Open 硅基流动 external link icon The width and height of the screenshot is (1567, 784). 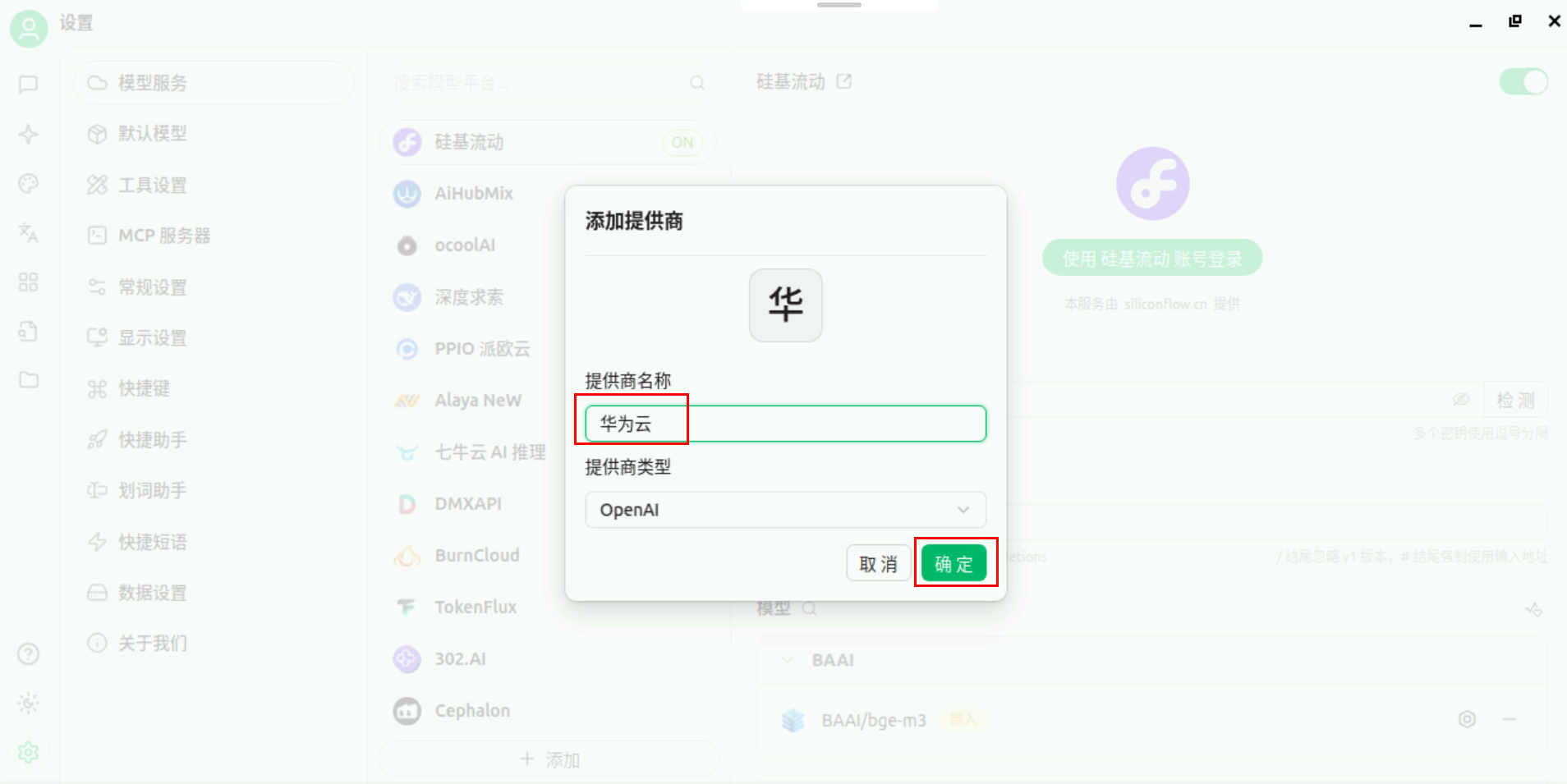click(844, 81)
